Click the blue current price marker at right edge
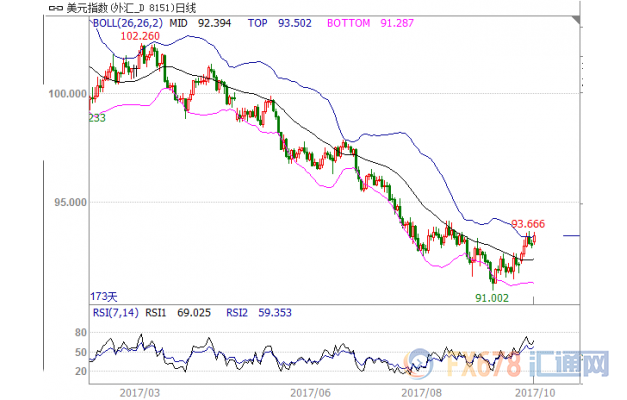Image resolution: width=627 pixels, height=400 pixels. coord(571,236)
